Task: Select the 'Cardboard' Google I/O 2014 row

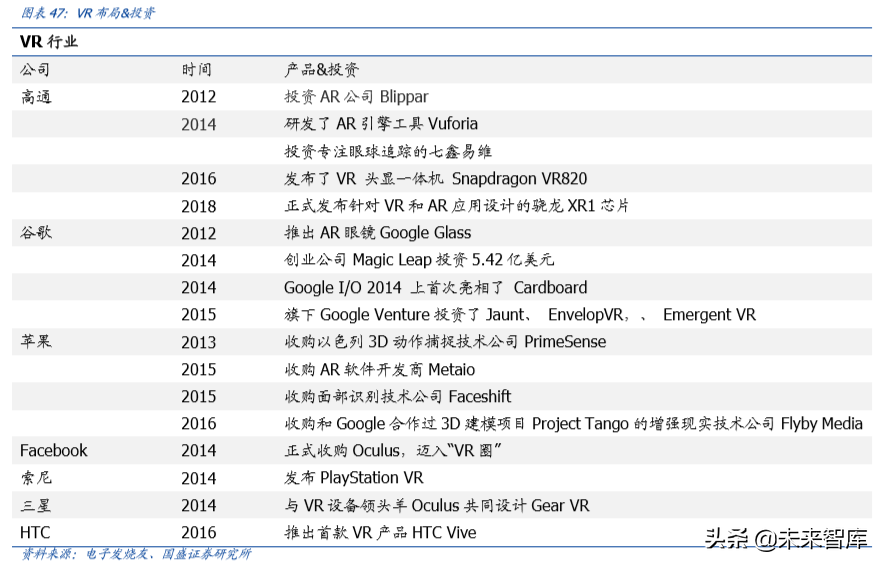Action: click(x=436, y=287)
